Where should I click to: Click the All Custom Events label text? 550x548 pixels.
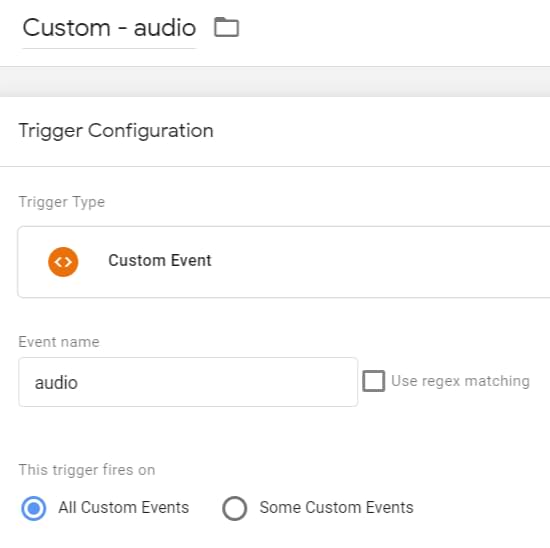pyautogui.click(x=124, y=508)
